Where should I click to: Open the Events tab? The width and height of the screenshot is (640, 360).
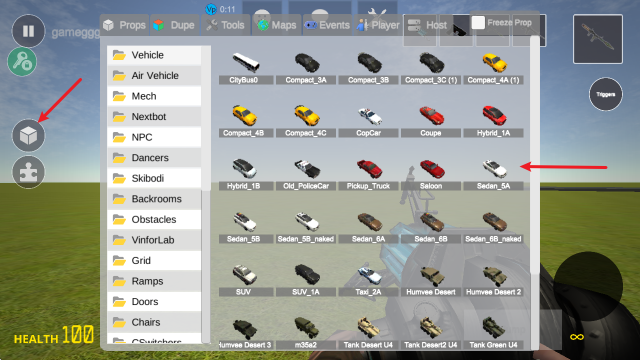(x=327, y=25)
